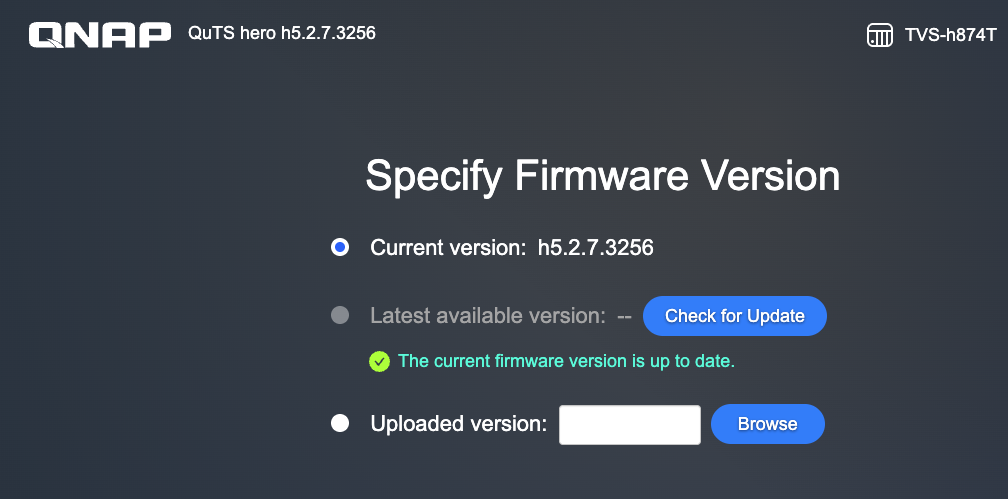Viewport: 1008px width, 499px height.
Task: Click the NAS device icon beside TVS-h874T
Action: coord(879,37)
